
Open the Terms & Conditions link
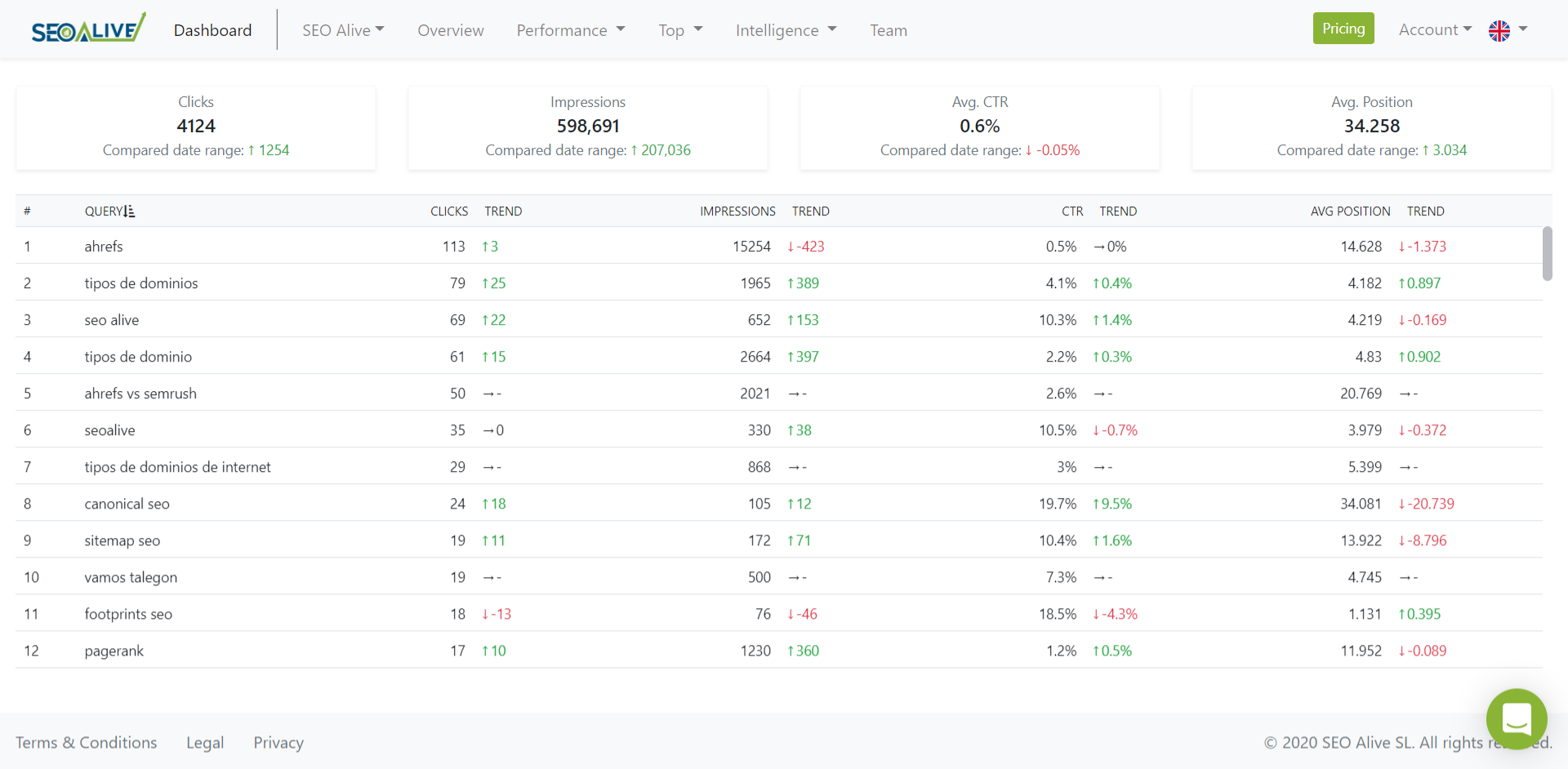[87, 743]
